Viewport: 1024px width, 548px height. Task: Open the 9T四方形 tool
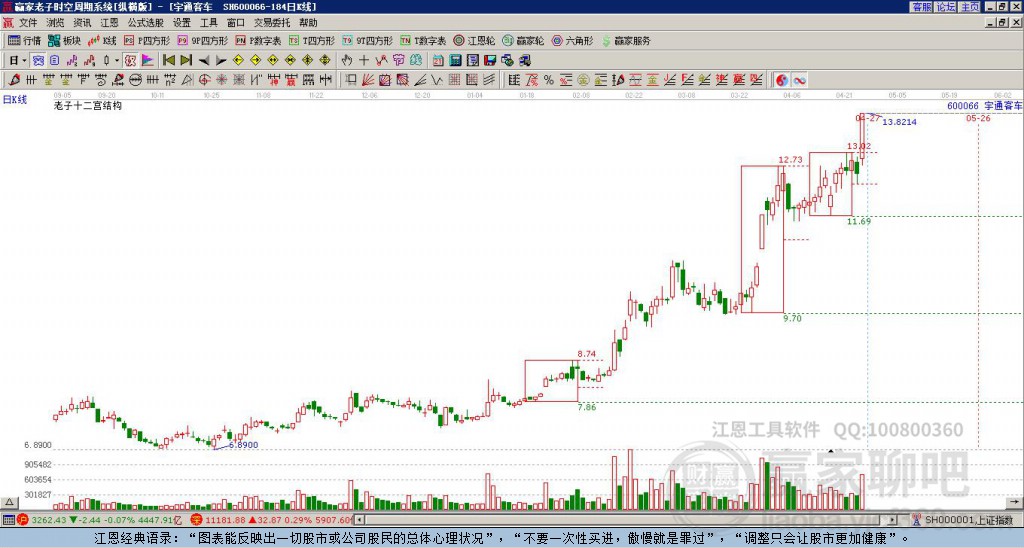point(368,40)
